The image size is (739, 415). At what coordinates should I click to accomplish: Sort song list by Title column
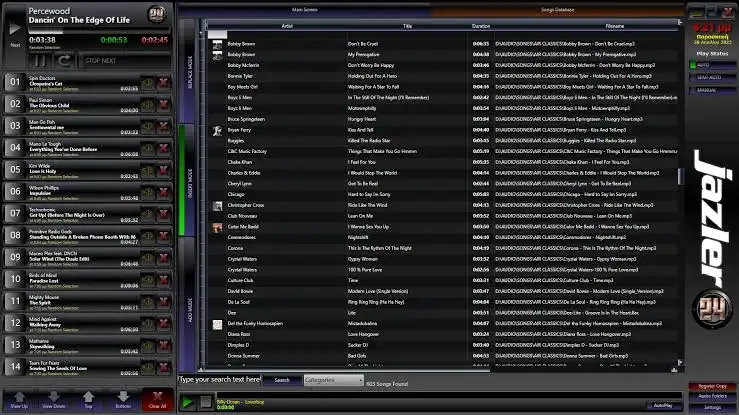point(408,26)
